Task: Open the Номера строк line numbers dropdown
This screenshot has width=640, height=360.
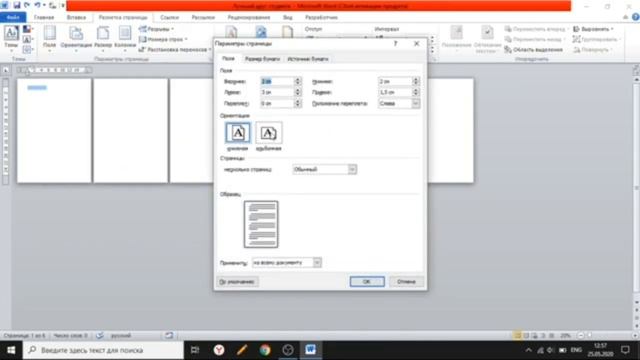Action: 163,40
